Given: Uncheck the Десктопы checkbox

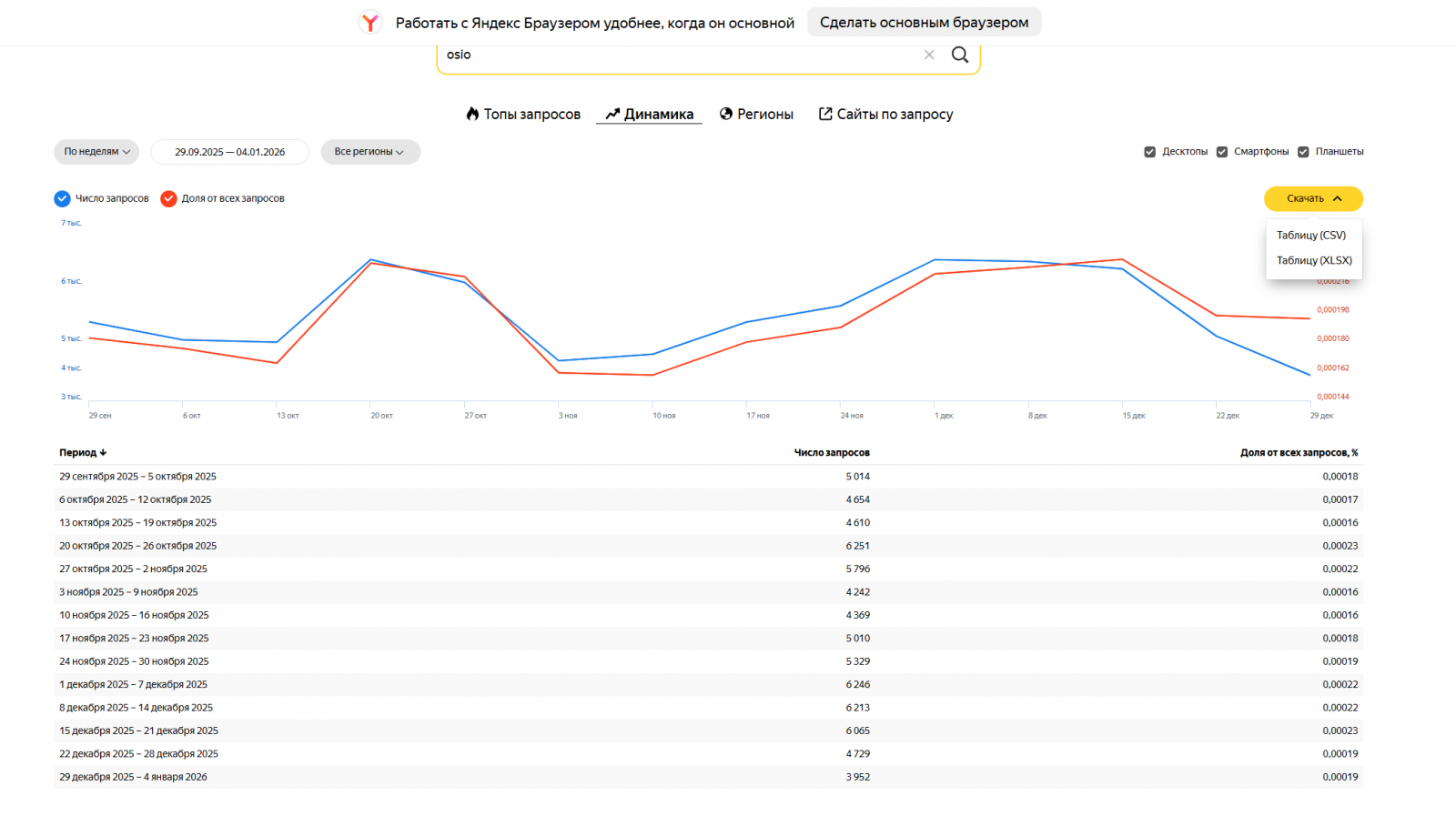Looking at the screenshot, I should (1150, 152).
